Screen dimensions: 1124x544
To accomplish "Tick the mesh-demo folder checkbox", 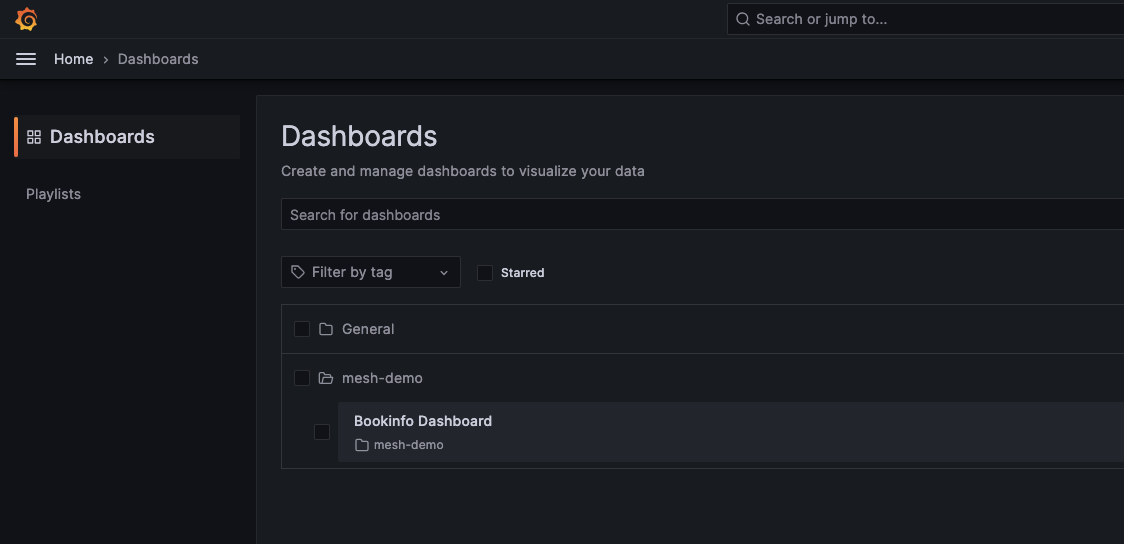I will coord(302,378).
